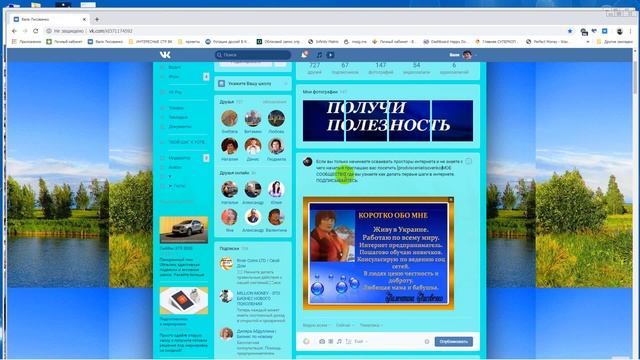
Task: Publish the post with the blue button
Action: click(x=453, y=342)
